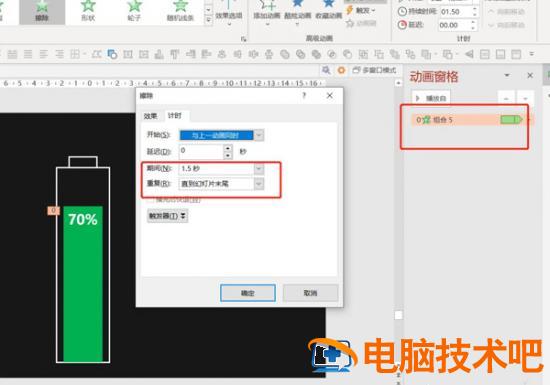The width and height of the screenshot is (550, 385).
Task: Close the 动画窗格 pane
Action: click(x=530, y=75)
